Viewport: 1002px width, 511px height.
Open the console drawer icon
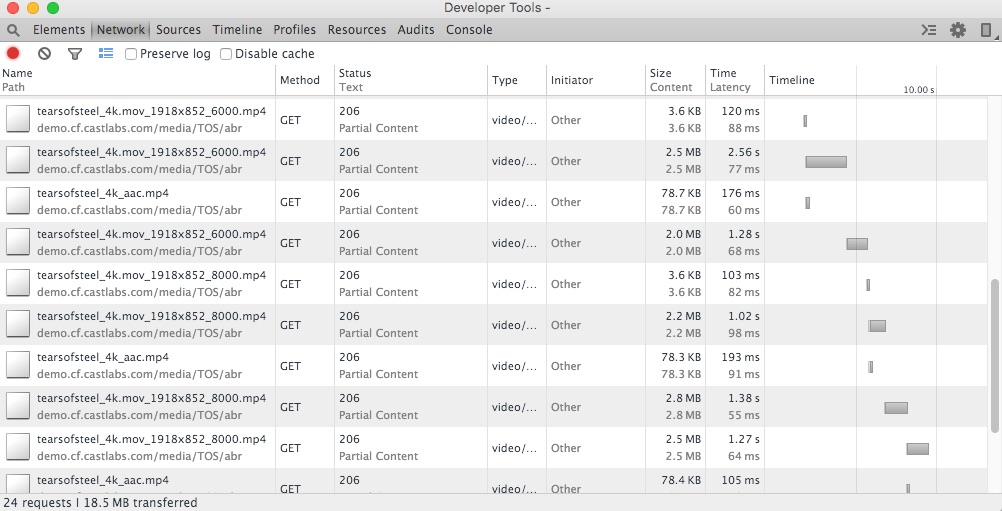pyautogui.click(x=929, y=30)
